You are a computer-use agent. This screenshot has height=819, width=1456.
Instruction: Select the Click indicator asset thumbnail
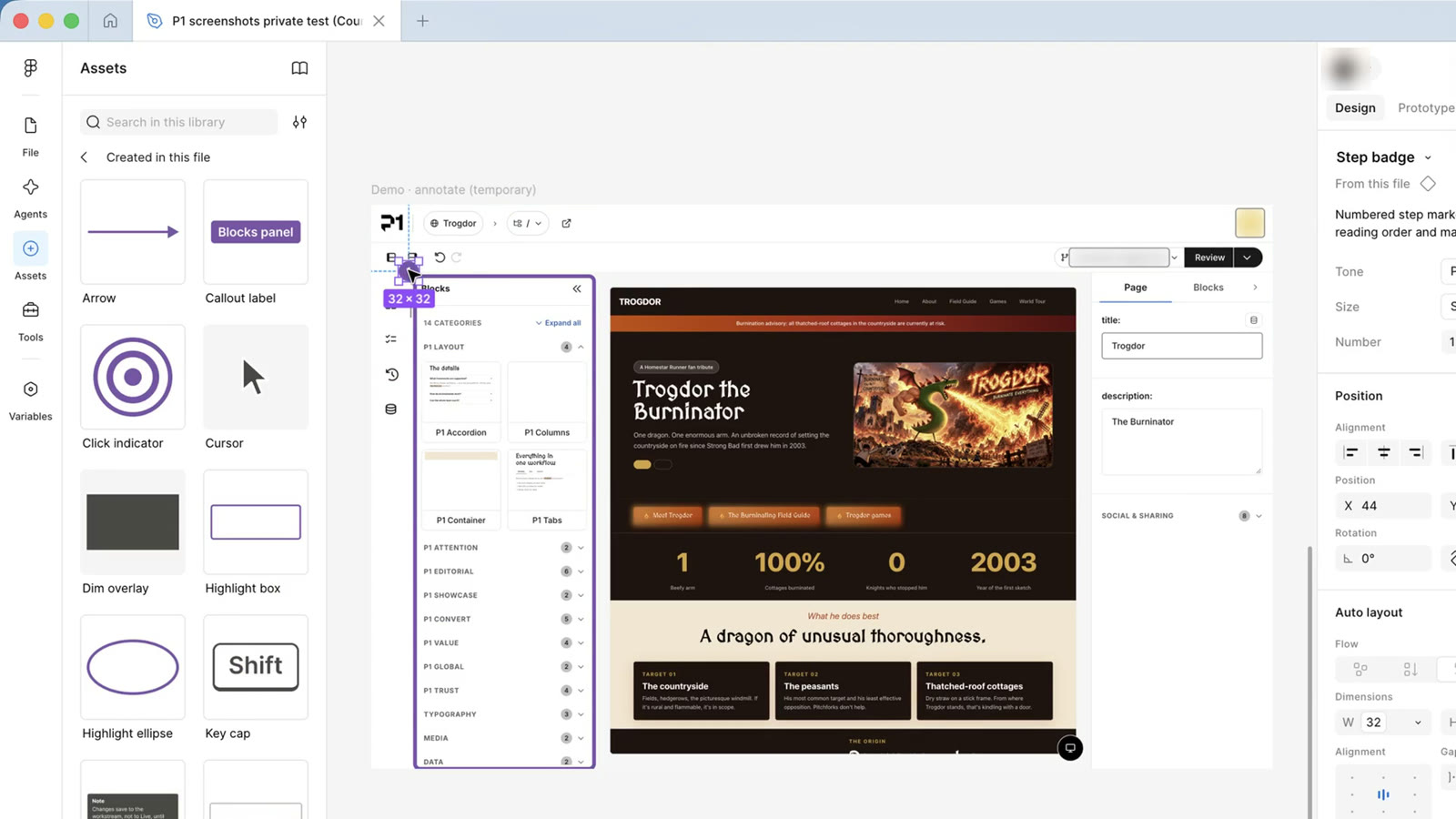133,377
